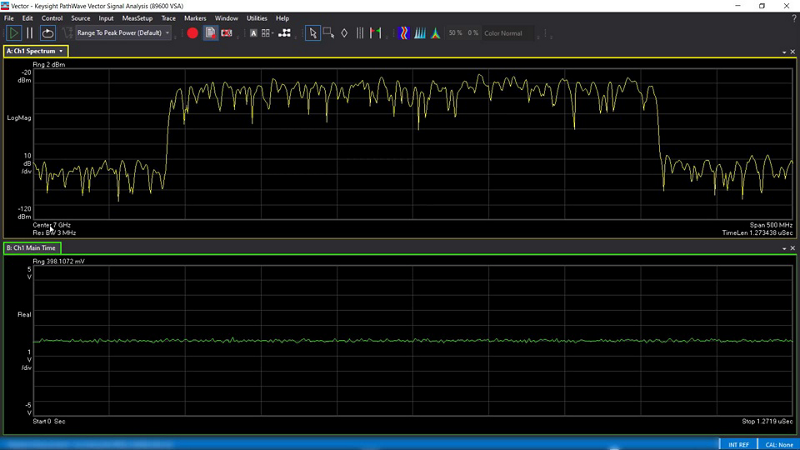Enable the cumulative history display icon
Viewport: 800px width, 450px height.
(x=419, y=33)
